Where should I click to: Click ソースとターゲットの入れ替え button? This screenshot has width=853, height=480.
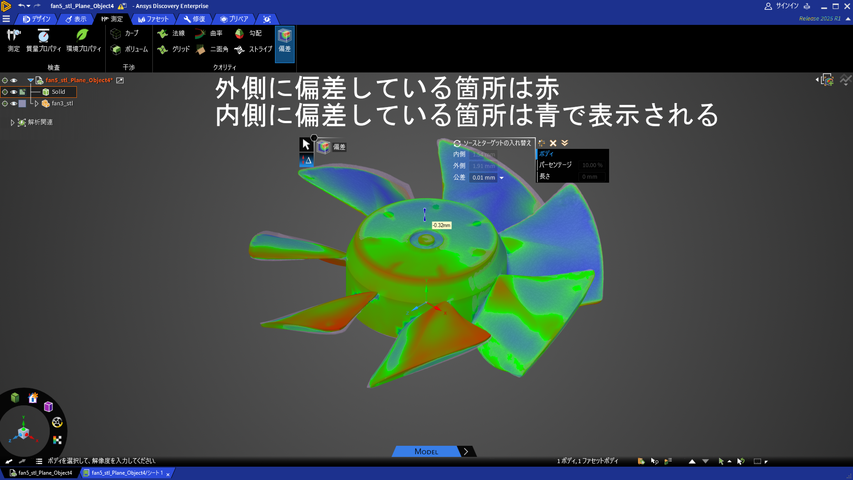click(x=492, y=143)
